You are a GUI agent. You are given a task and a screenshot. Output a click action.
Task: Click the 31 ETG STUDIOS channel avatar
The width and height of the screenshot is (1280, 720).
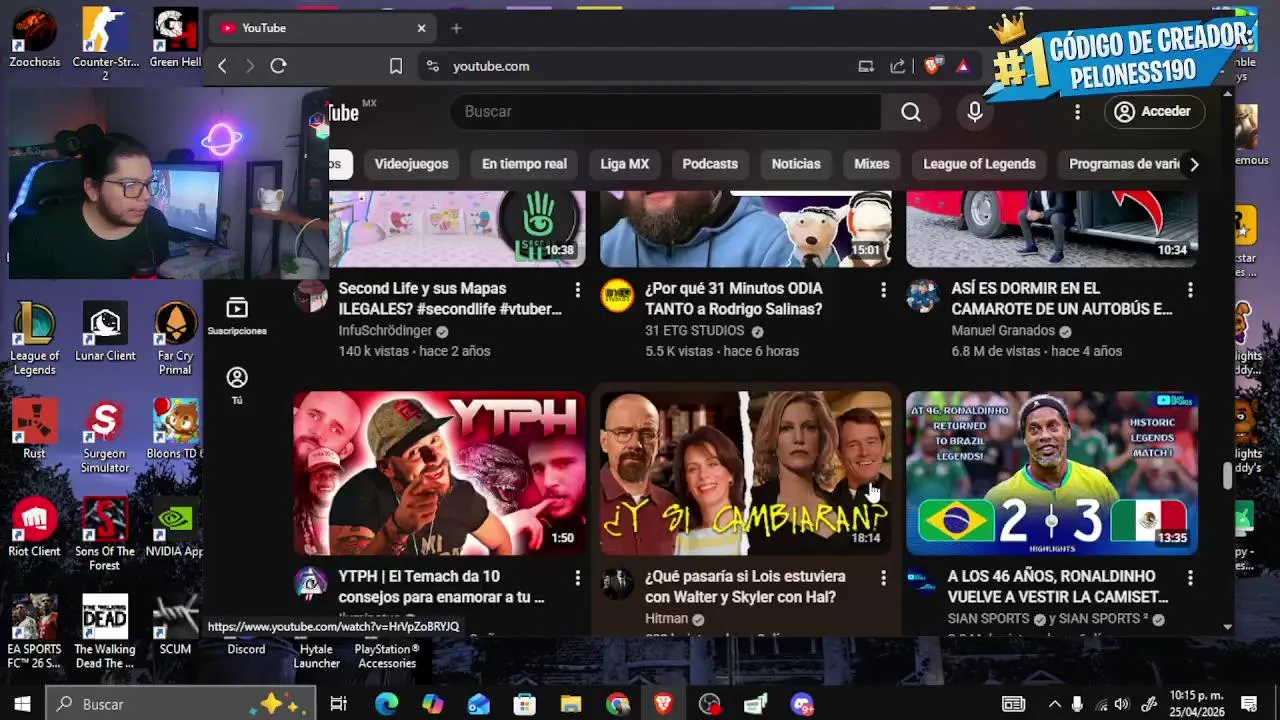(617, 296)
